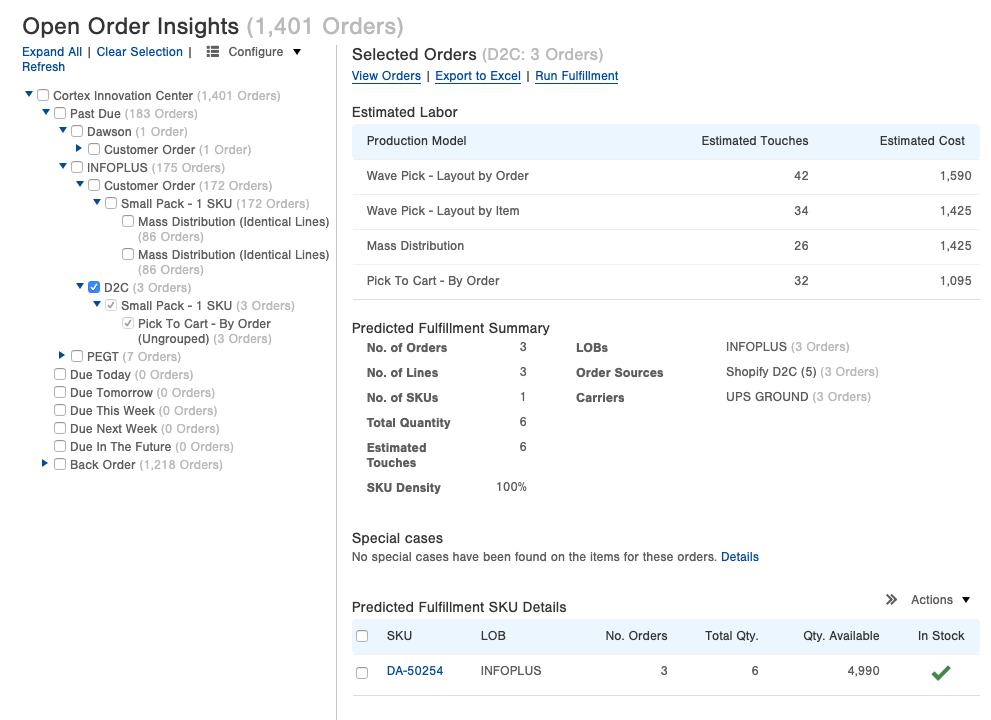Expand the Back Order tree node
The height and width of the screenshot is (720, 991).
(45, 464)
